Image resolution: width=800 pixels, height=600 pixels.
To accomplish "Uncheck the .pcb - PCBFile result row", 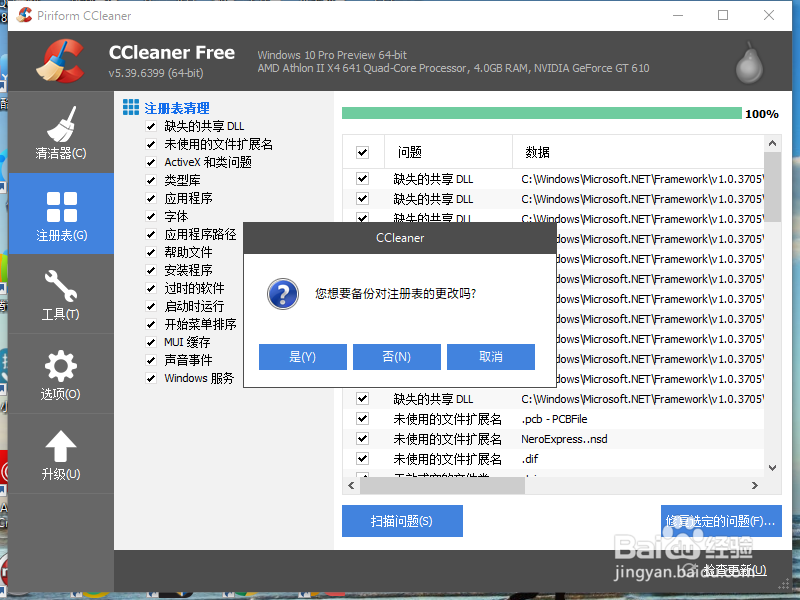I will (x=363, y=419).
